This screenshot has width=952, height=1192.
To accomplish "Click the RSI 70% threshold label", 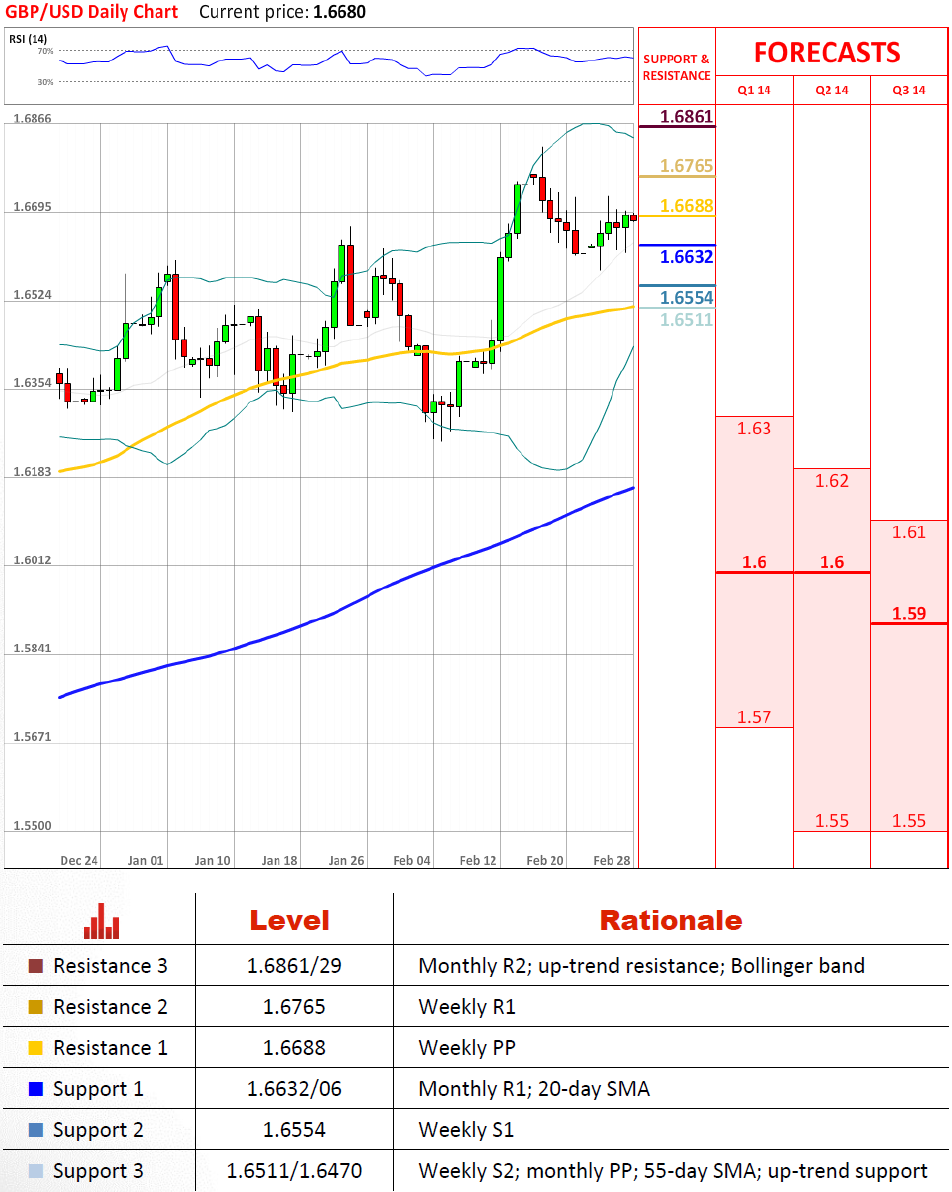I will click(x=46, y=52).
